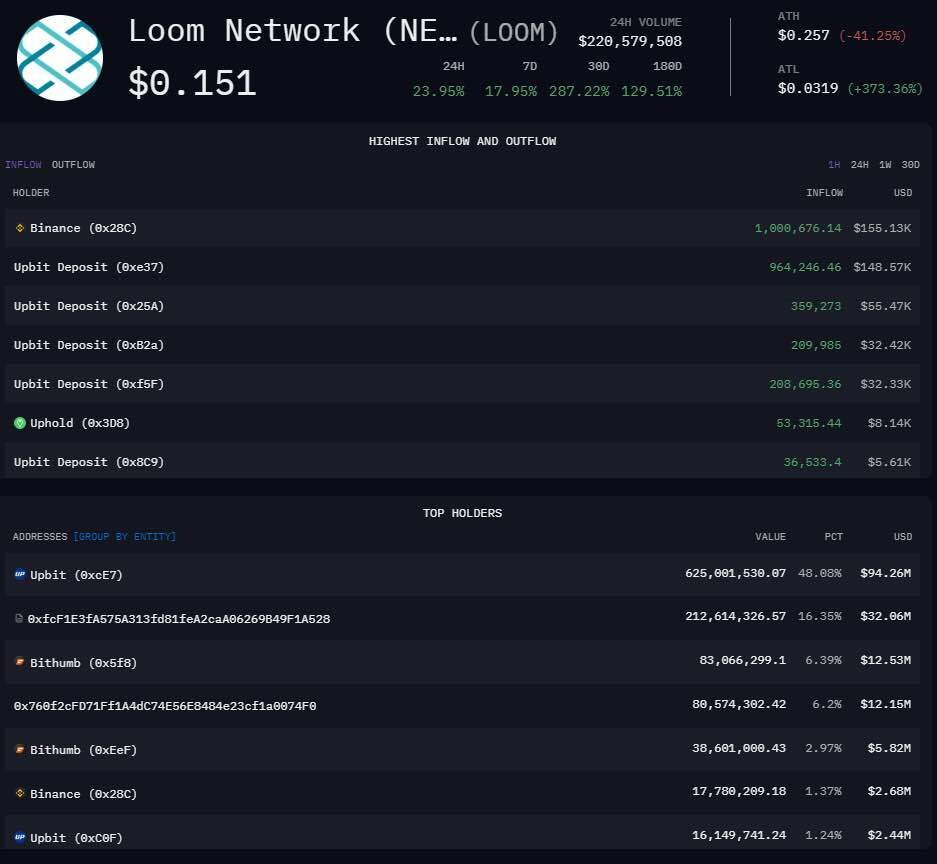Click the Upbit (0xcE7) holder icon
Image resolution: width=937 pixels, height=864 pixels.
(x=19, y=575)
